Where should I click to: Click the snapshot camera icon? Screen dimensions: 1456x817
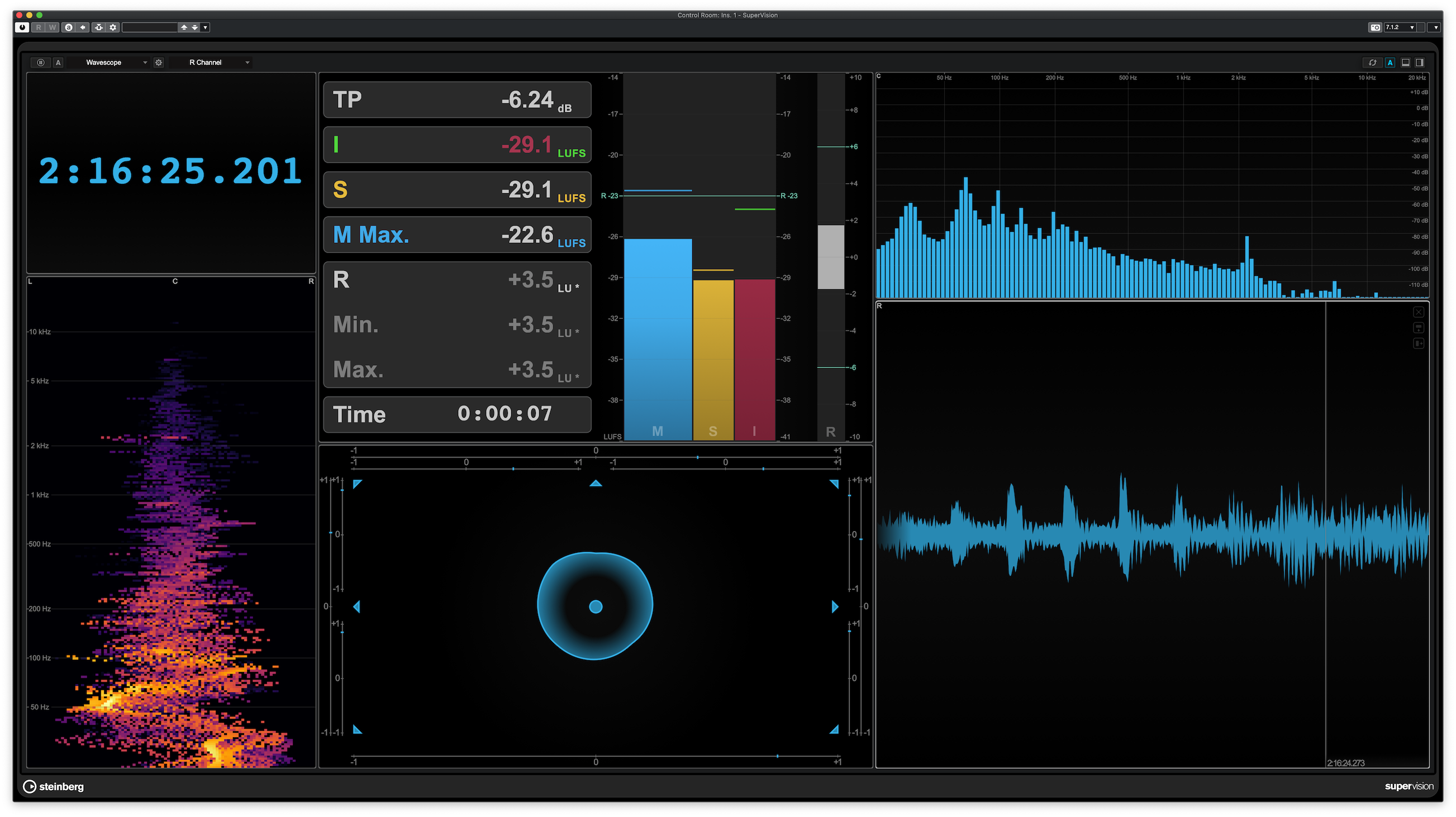1375,27
